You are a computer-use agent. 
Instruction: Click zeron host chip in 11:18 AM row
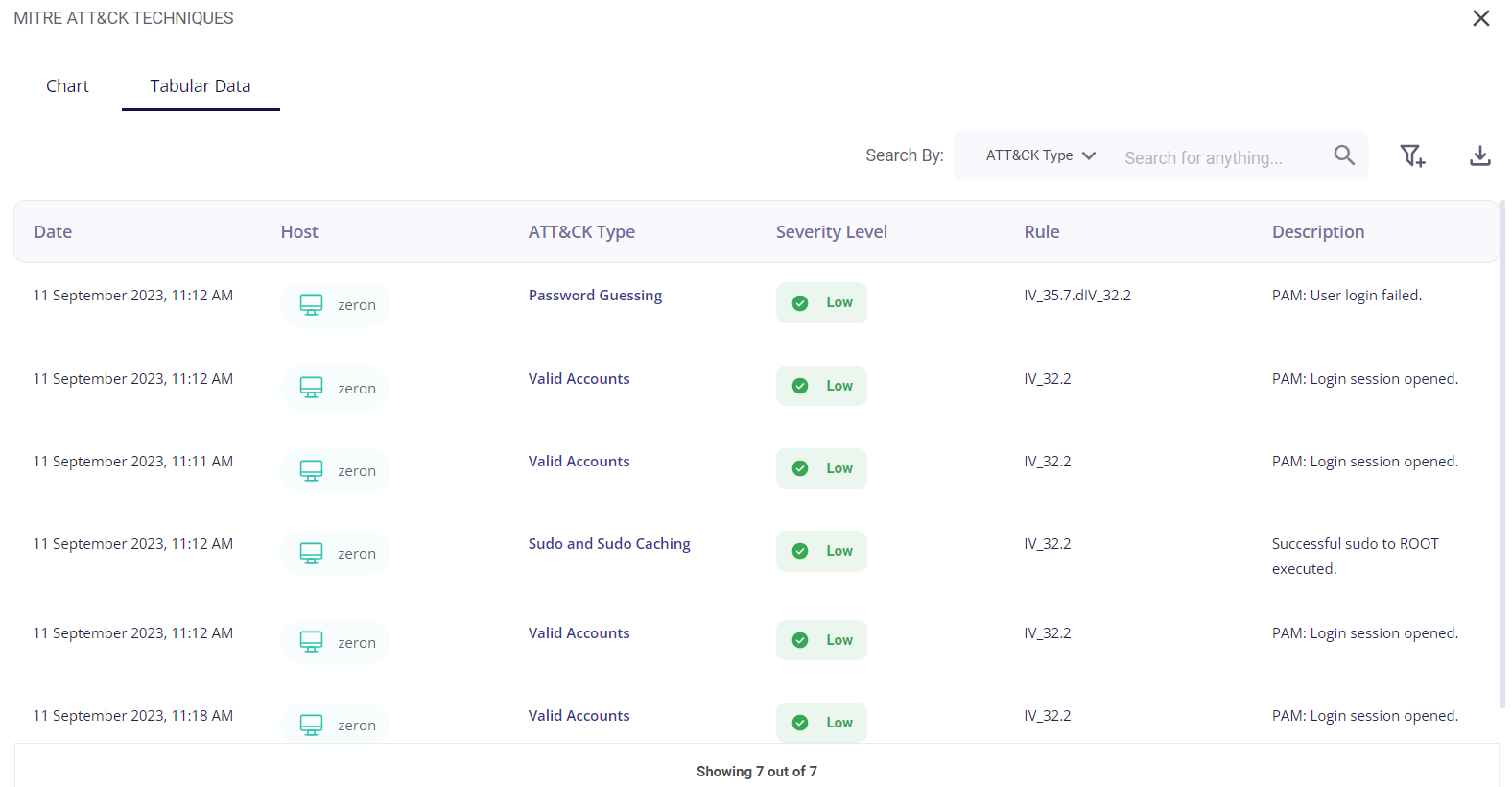click(x=336, y=723)
